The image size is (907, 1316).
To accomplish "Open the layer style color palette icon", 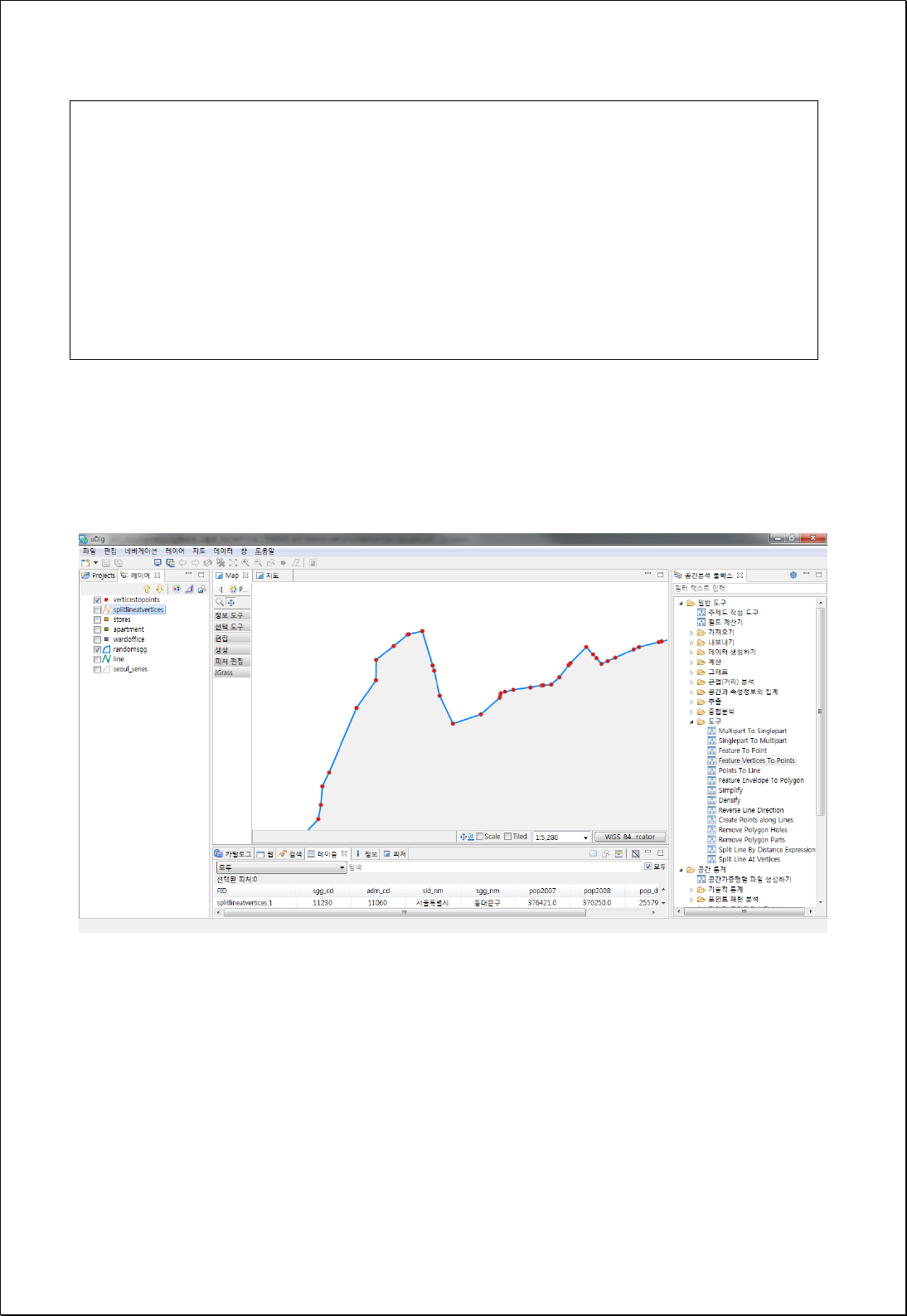I will [177, 589].
